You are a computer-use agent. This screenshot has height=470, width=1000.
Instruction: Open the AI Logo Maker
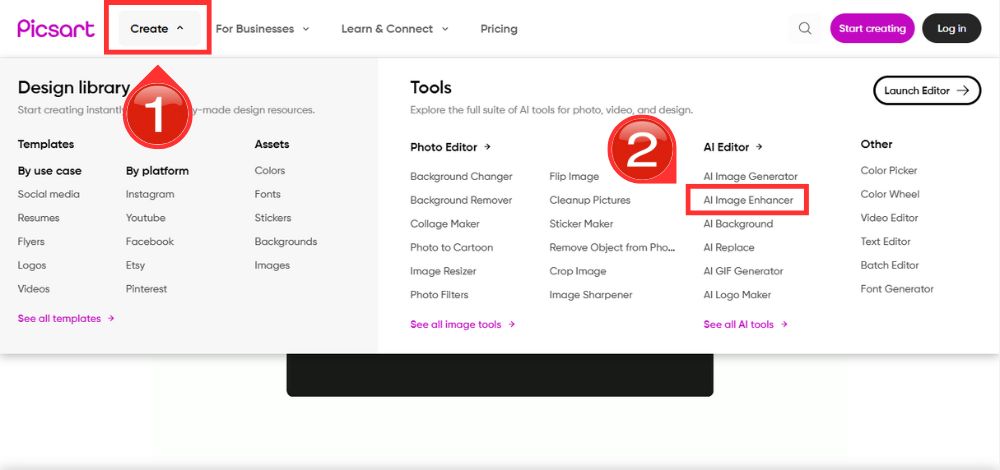[x=737, y=294]
